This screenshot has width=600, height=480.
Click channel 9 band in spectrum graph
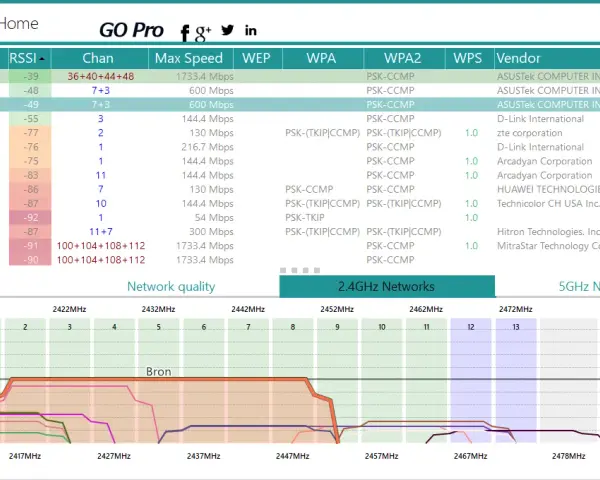click(337, 380)
